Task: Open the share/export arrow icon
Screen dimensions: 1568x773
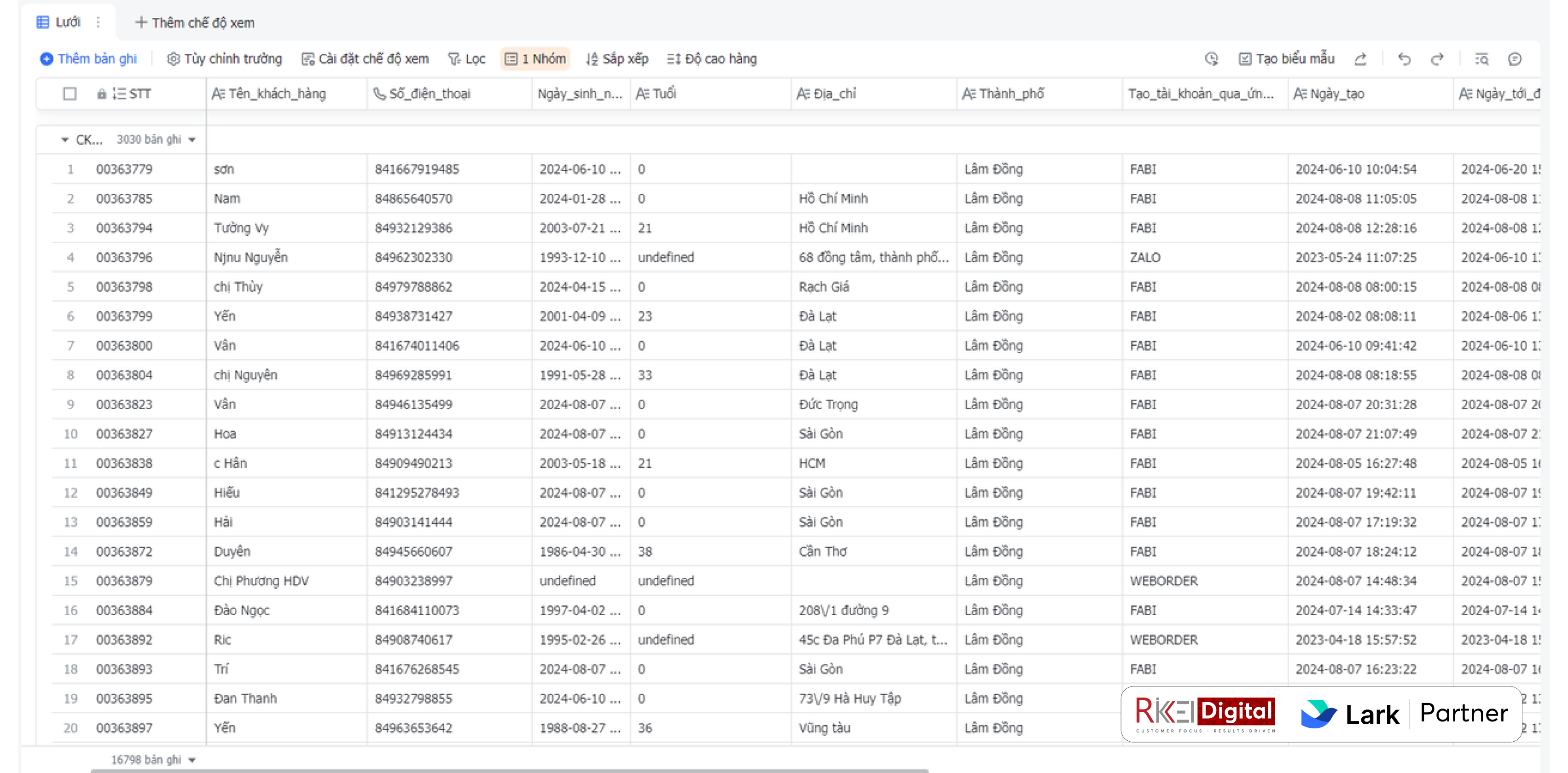Action: pyautogui.click(x=1360, y=59)
